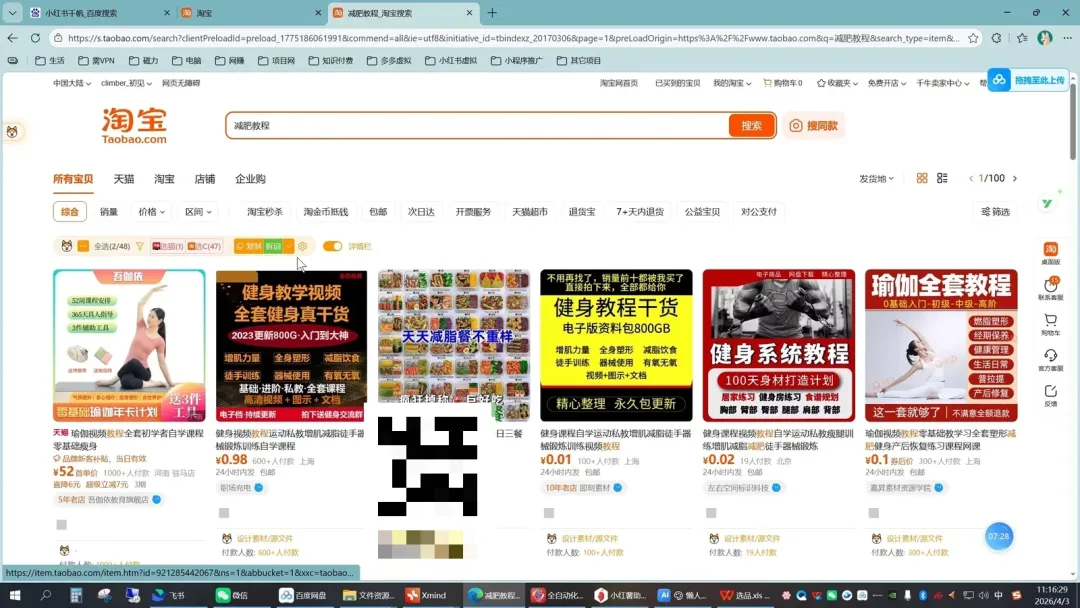Open the 已买到的宝贝 link
Screen dimensions: 1080x608
click(x=677, y=83)
